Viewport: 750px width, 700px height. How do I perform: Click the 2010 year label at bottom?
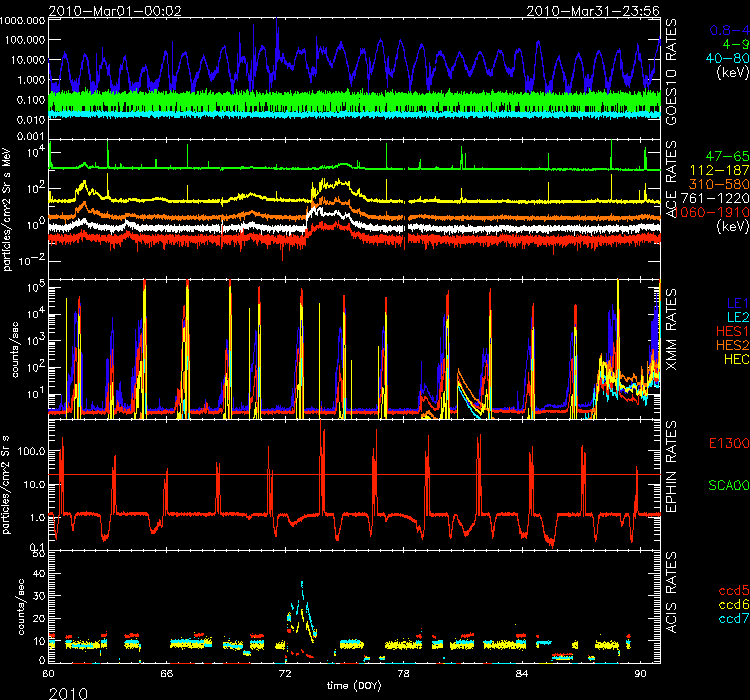[68, 693]
